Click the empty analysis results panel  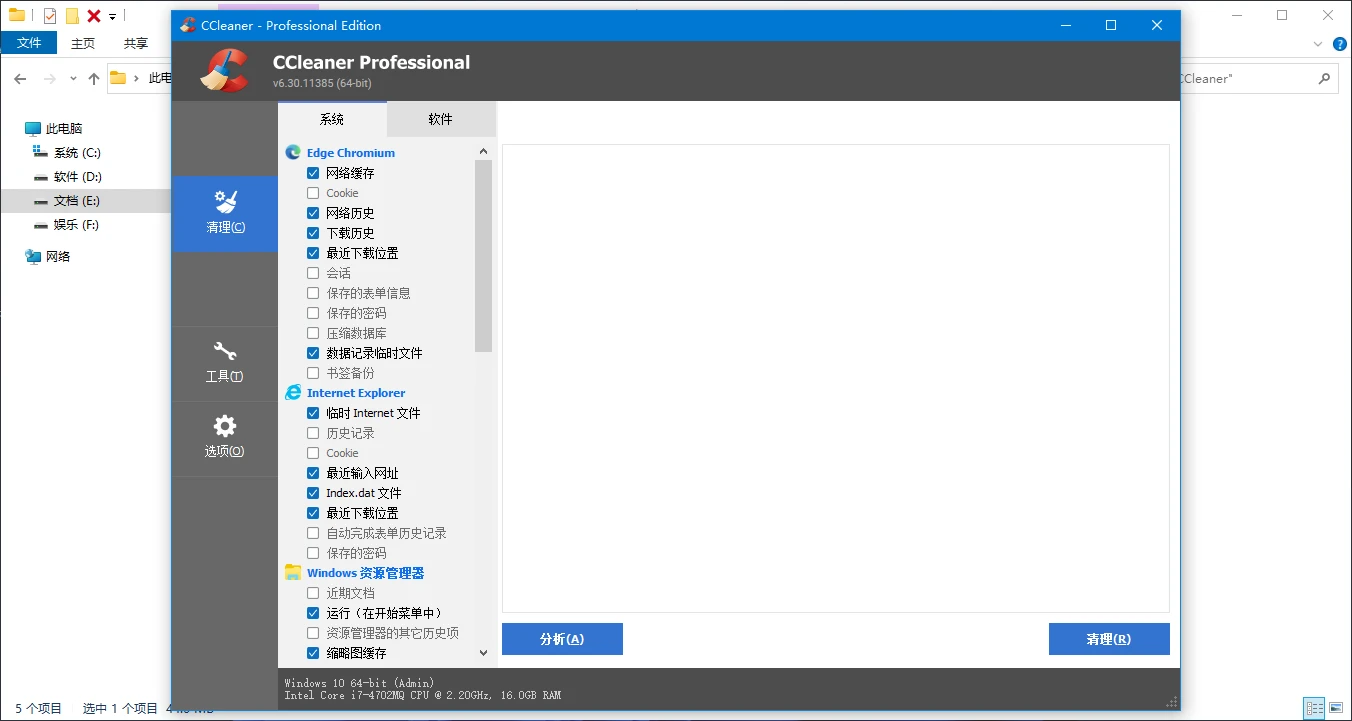pyautogui.click(x=836, y=378)
